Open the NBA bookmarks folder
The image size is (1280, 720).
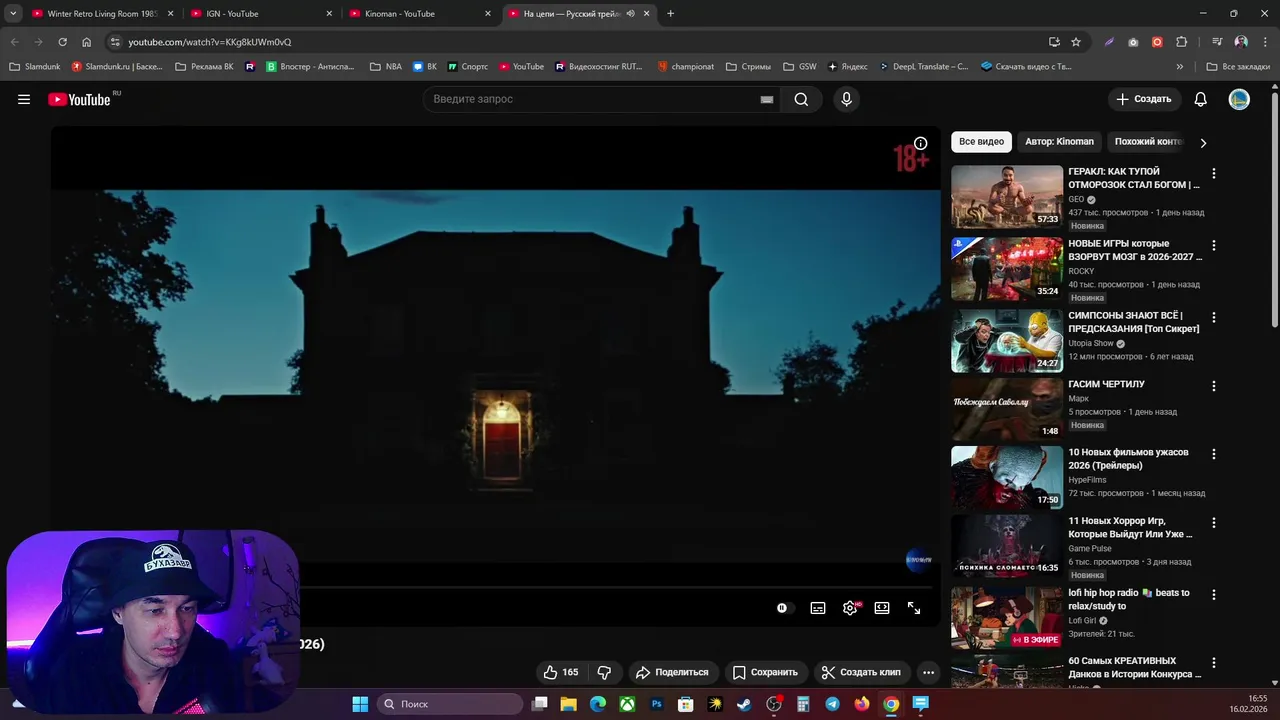pyautogui.click(x=386, y=67)
